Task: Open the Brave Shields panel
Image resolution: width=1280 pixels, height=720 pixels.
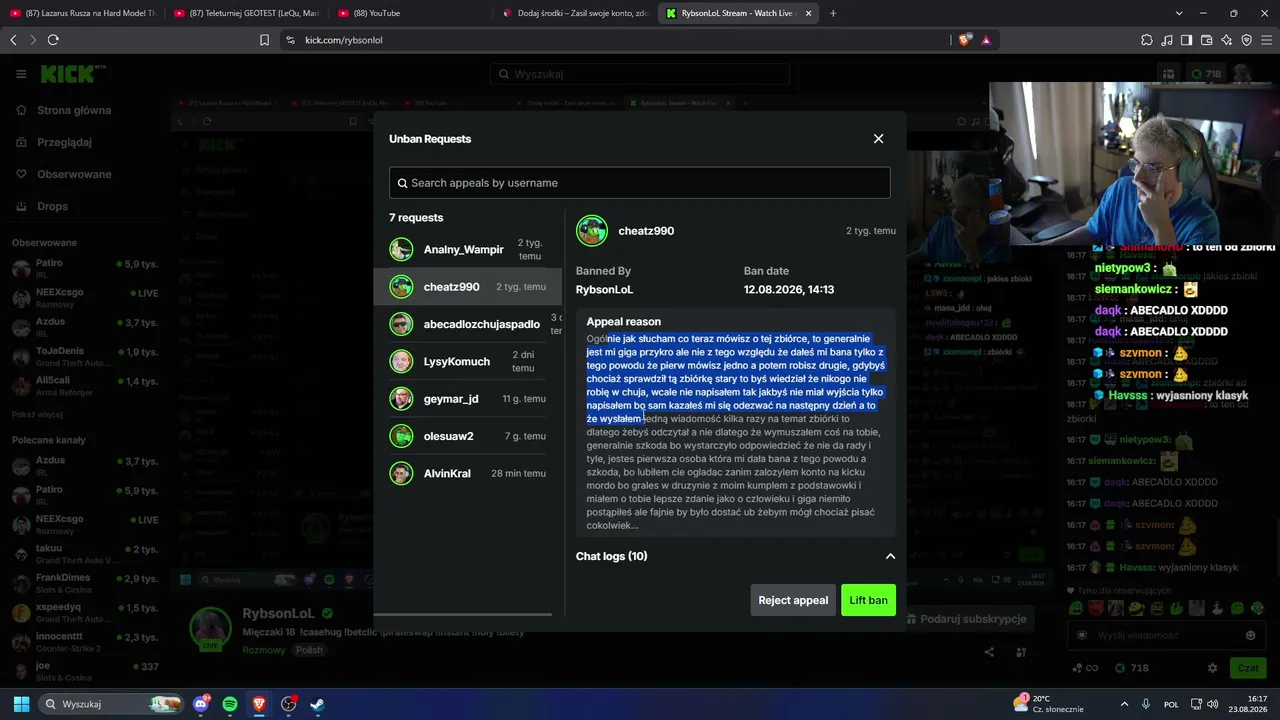Action: coord(965,40)
